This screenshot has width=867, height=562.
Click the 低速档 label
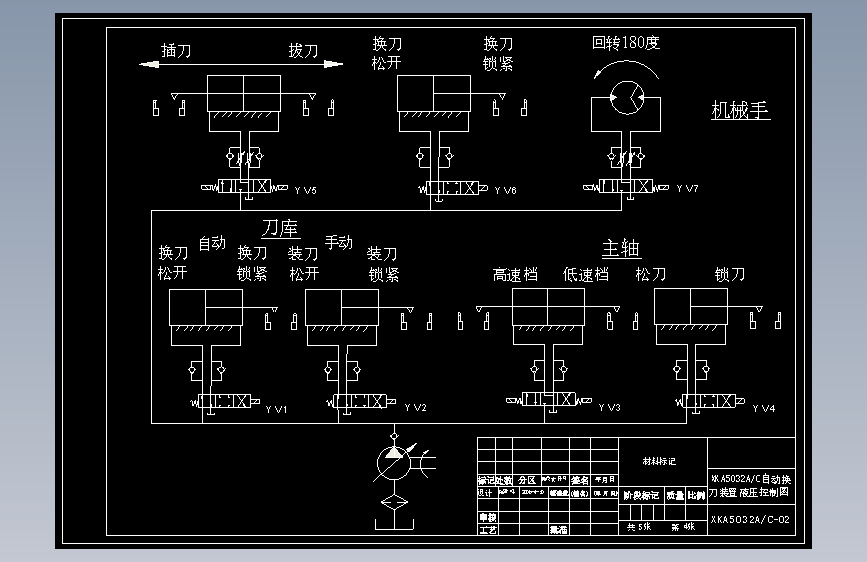pos(586,274)
